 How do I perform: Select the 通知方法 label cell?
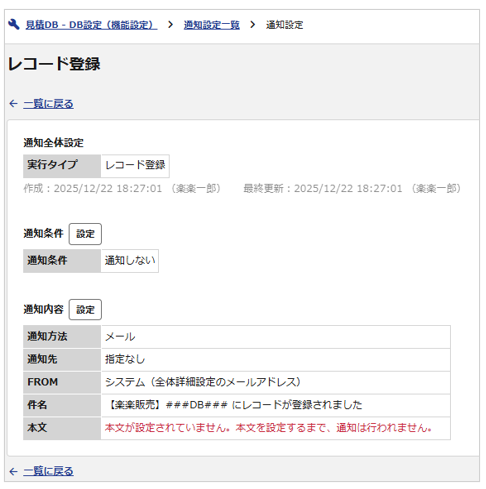62,337
